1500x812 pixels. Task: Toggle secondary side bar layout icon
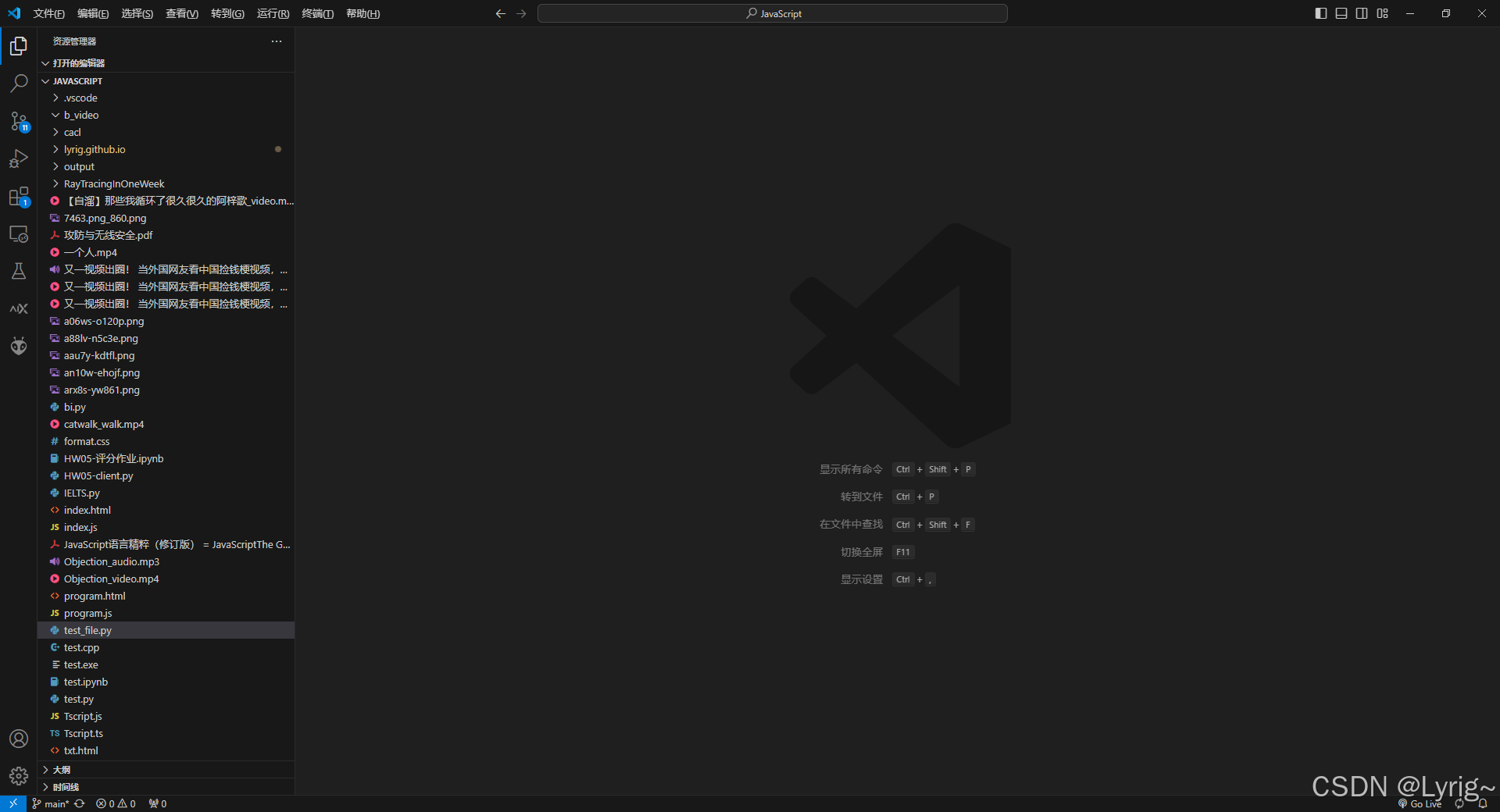tap(1362, 13)
